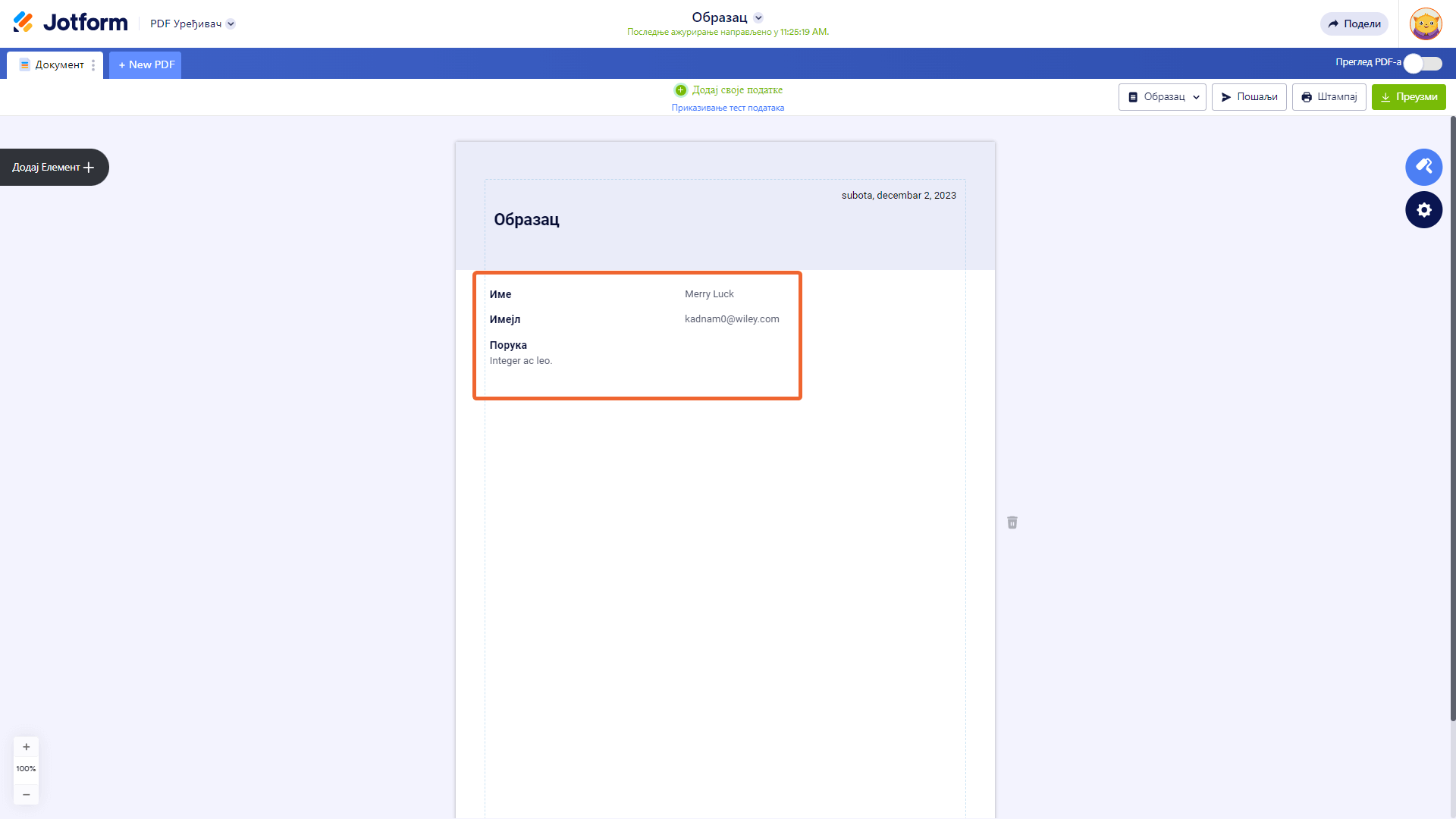Click the zoom out minus icon
The width and height of the screenshot is (1456, 819).
coord(26,794)
